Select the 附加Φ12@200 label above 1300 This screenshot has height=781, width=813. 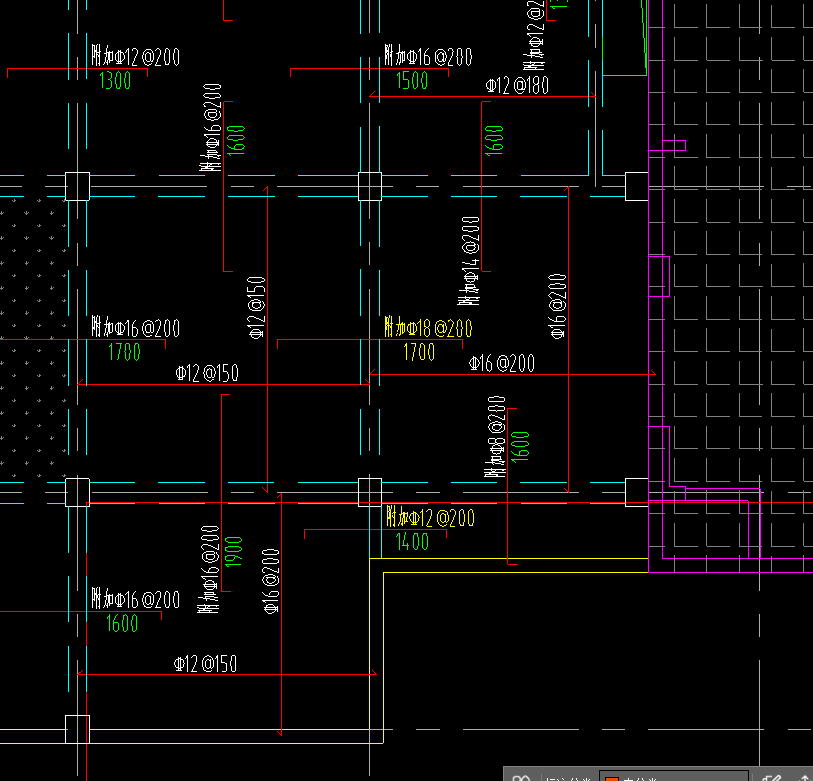click(135, 56)
